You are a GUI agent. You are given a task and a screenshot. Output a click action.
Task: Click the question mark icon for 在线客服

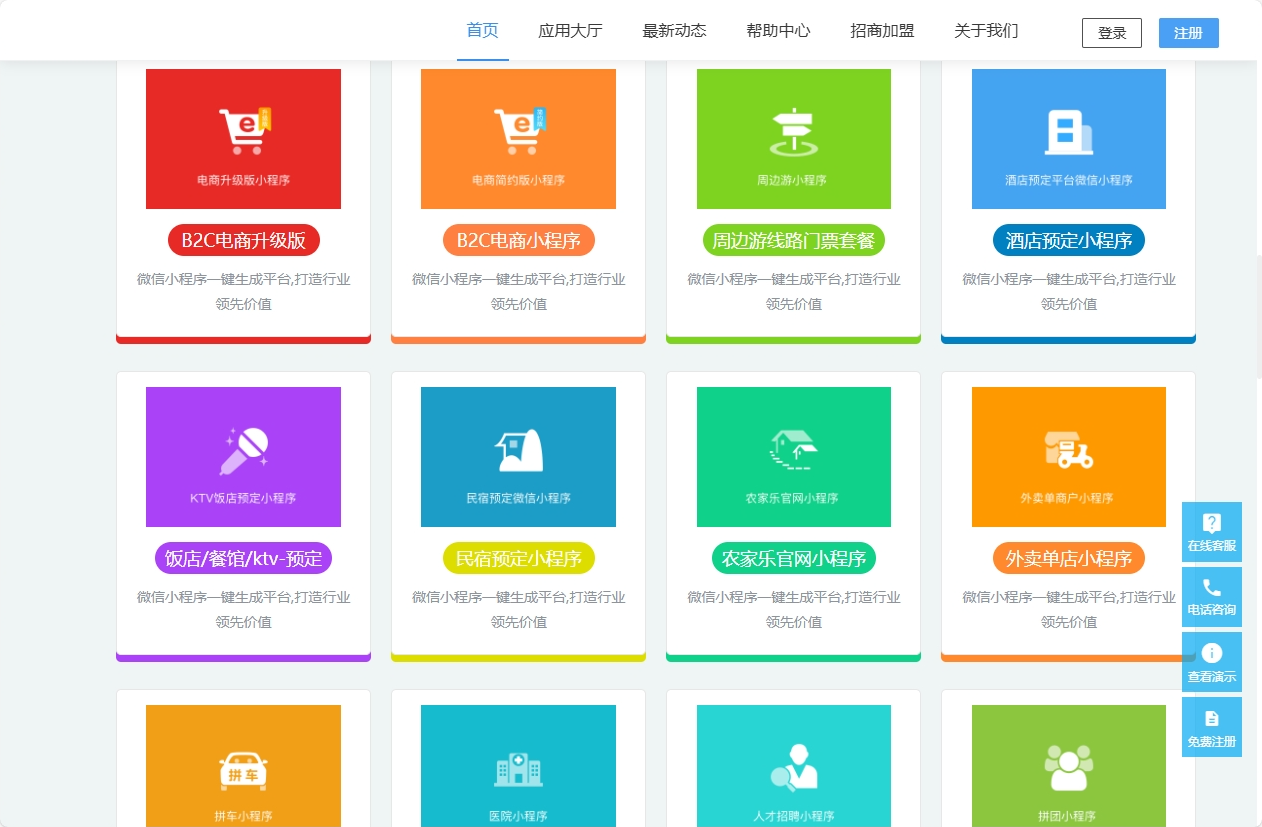pos(1212,523)
